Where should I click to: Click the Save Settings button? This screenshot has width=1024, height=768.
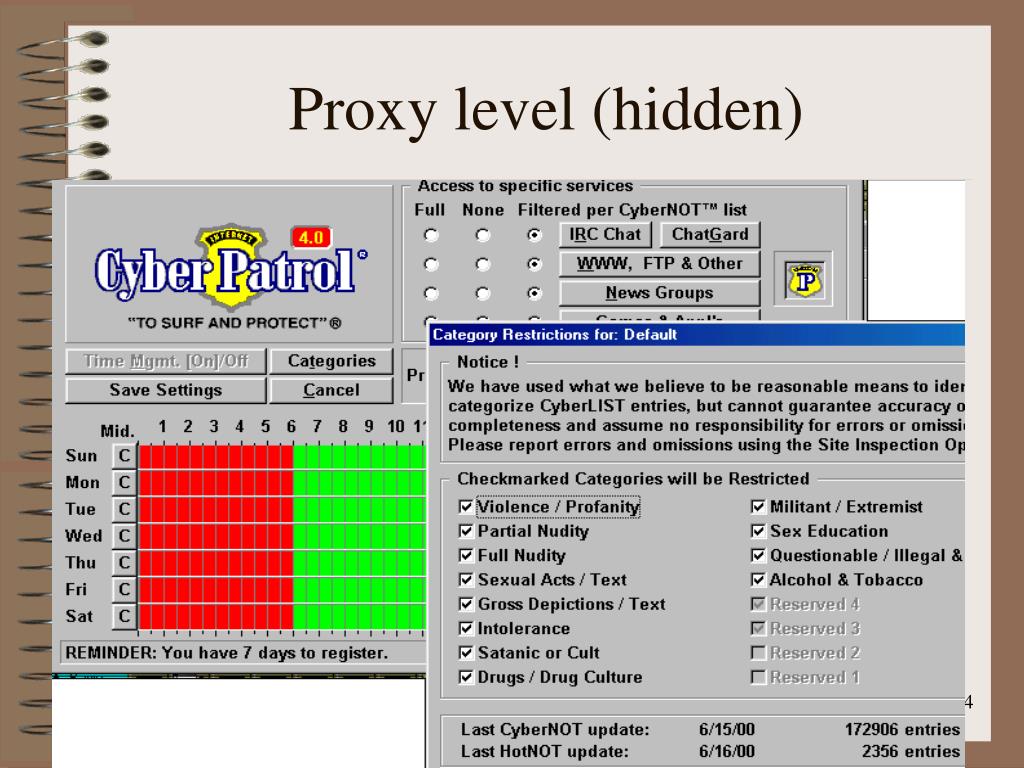166,390
